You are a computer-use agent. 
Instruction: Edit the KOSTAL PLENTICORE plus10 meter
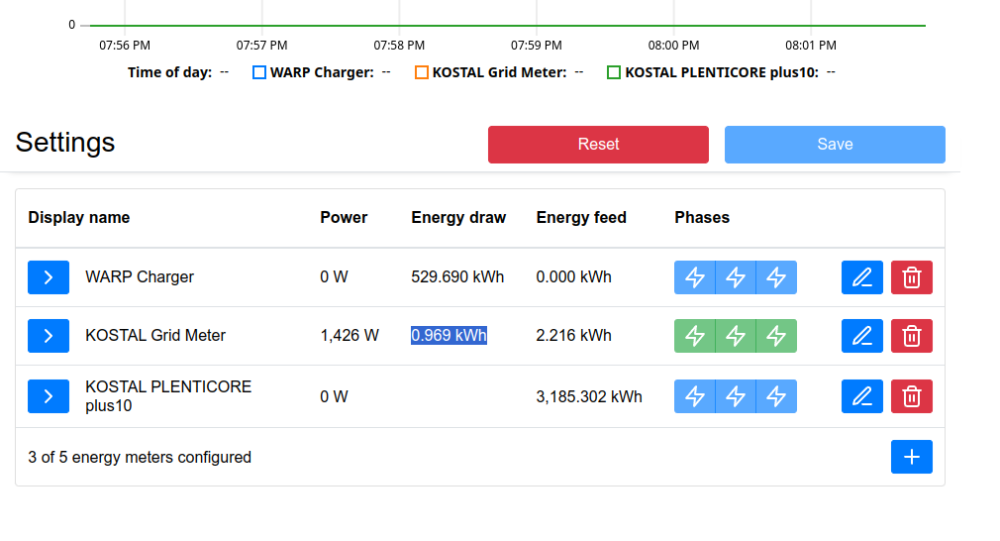pyautogui.click(x=862, y=396)
